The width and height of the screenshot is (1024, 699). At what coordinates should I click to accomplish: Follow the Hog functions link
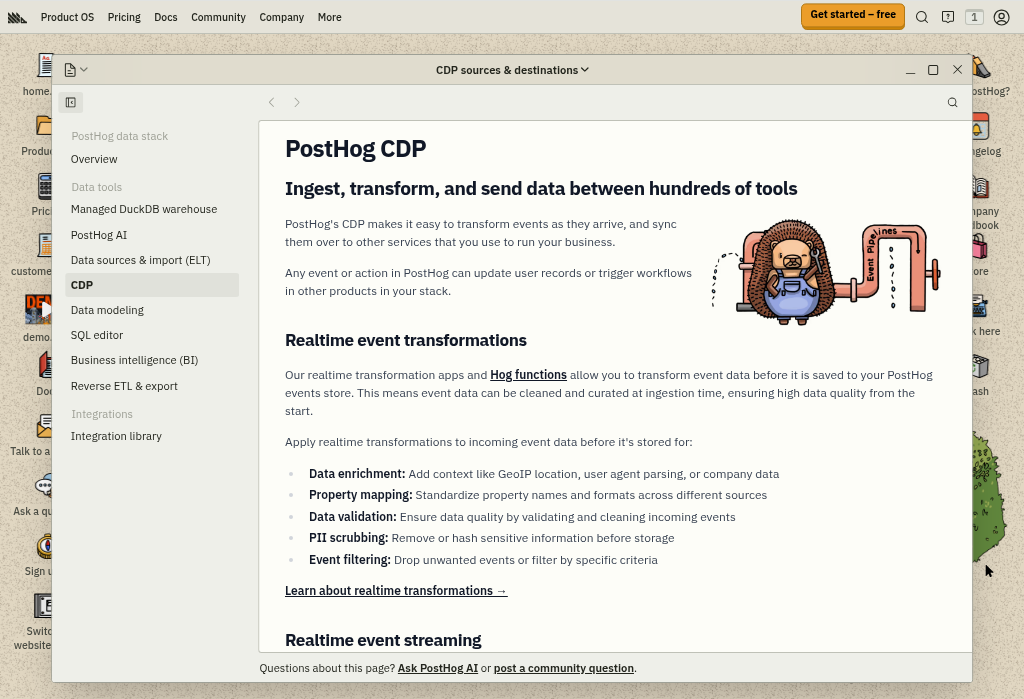[x=528, y=375]
